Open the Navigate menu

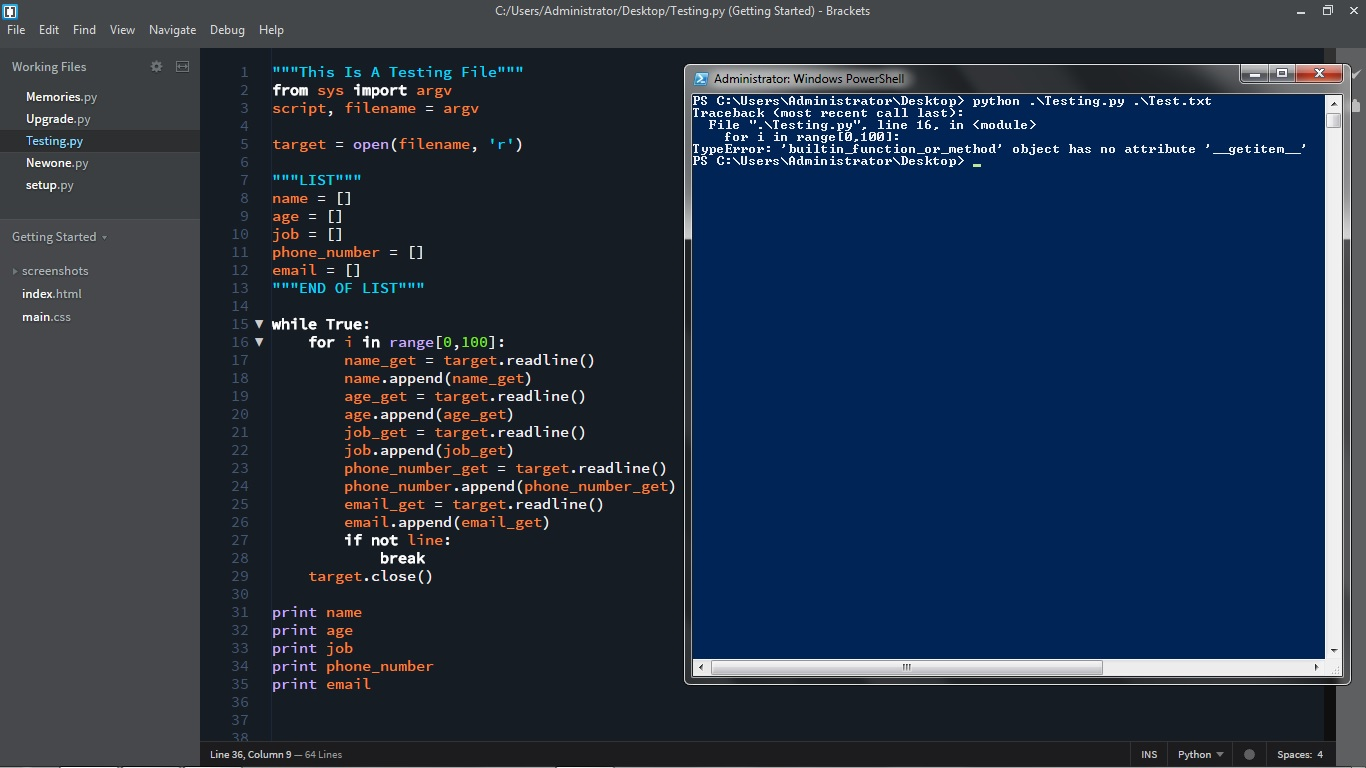(172, 30)
